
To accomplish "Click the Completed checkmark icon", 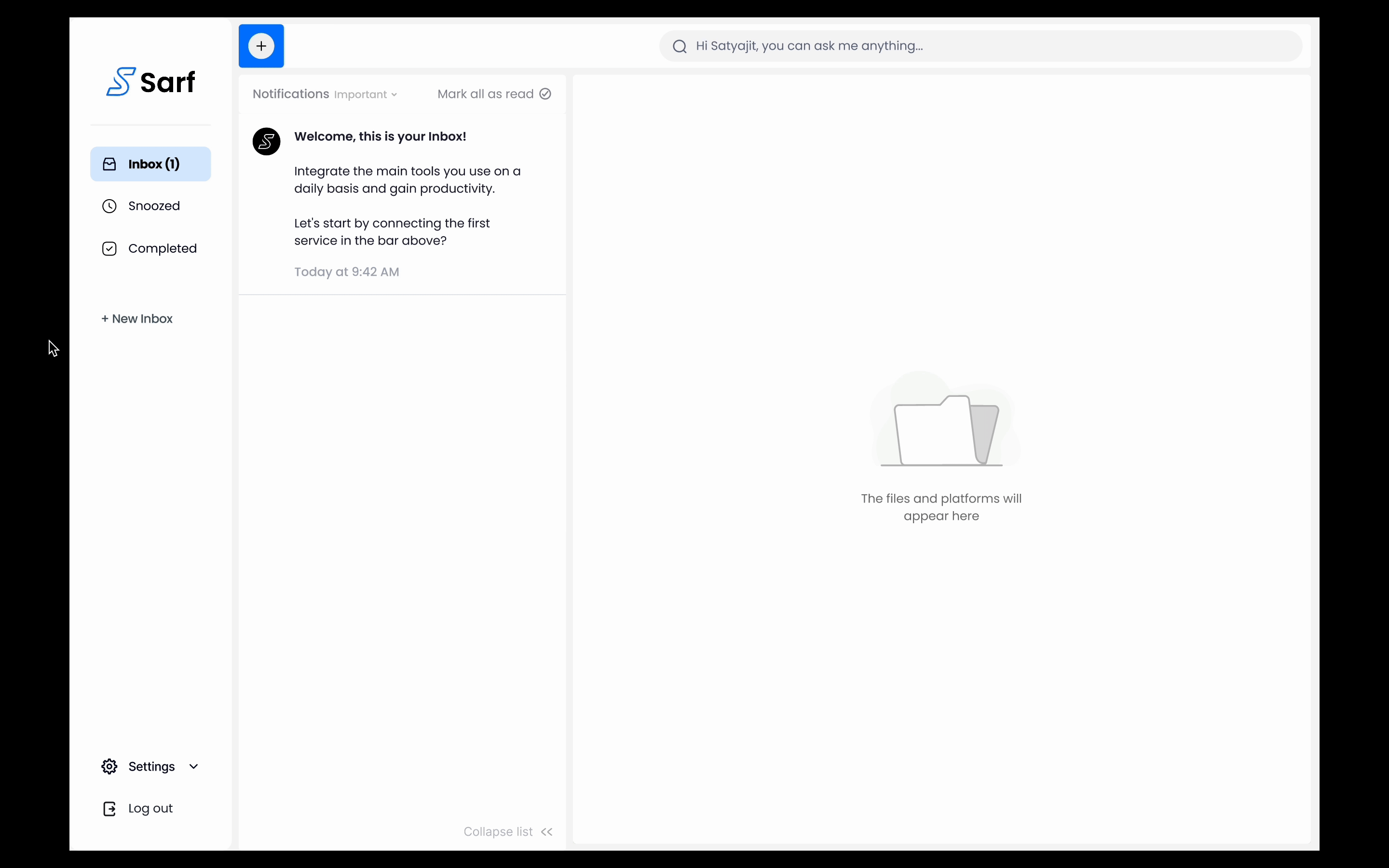I will click(109, 248).
